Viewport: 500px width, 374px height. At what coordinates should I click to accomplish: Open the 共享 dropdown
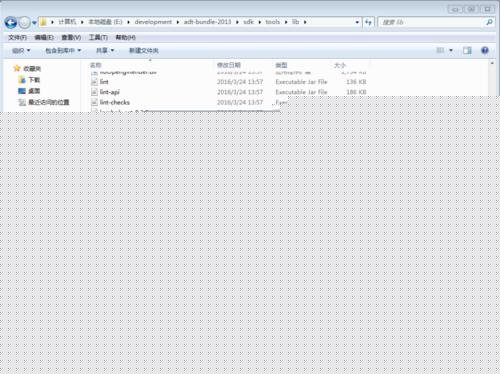click(x=105, y=51)
